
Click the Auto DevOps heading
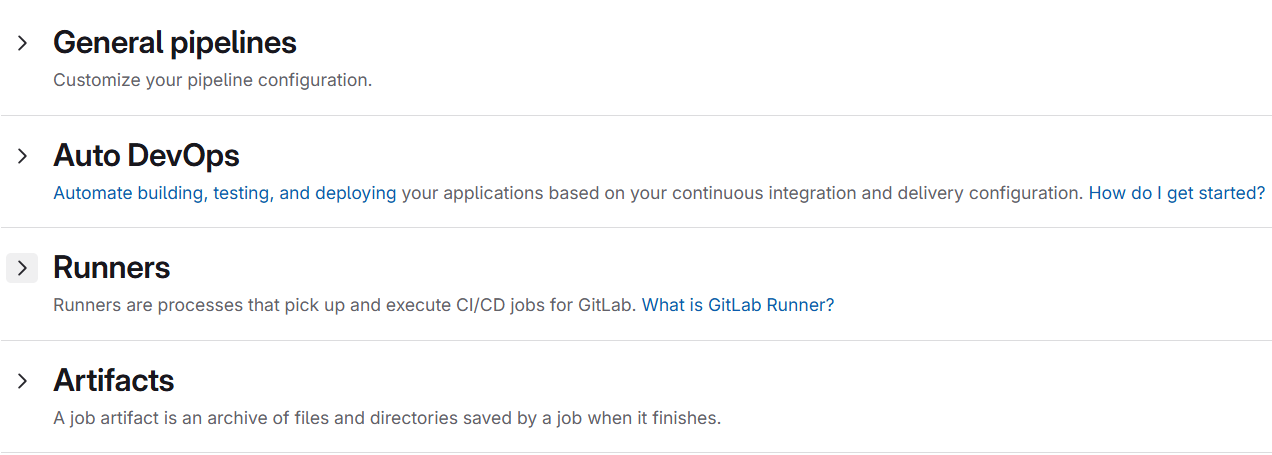146,156
